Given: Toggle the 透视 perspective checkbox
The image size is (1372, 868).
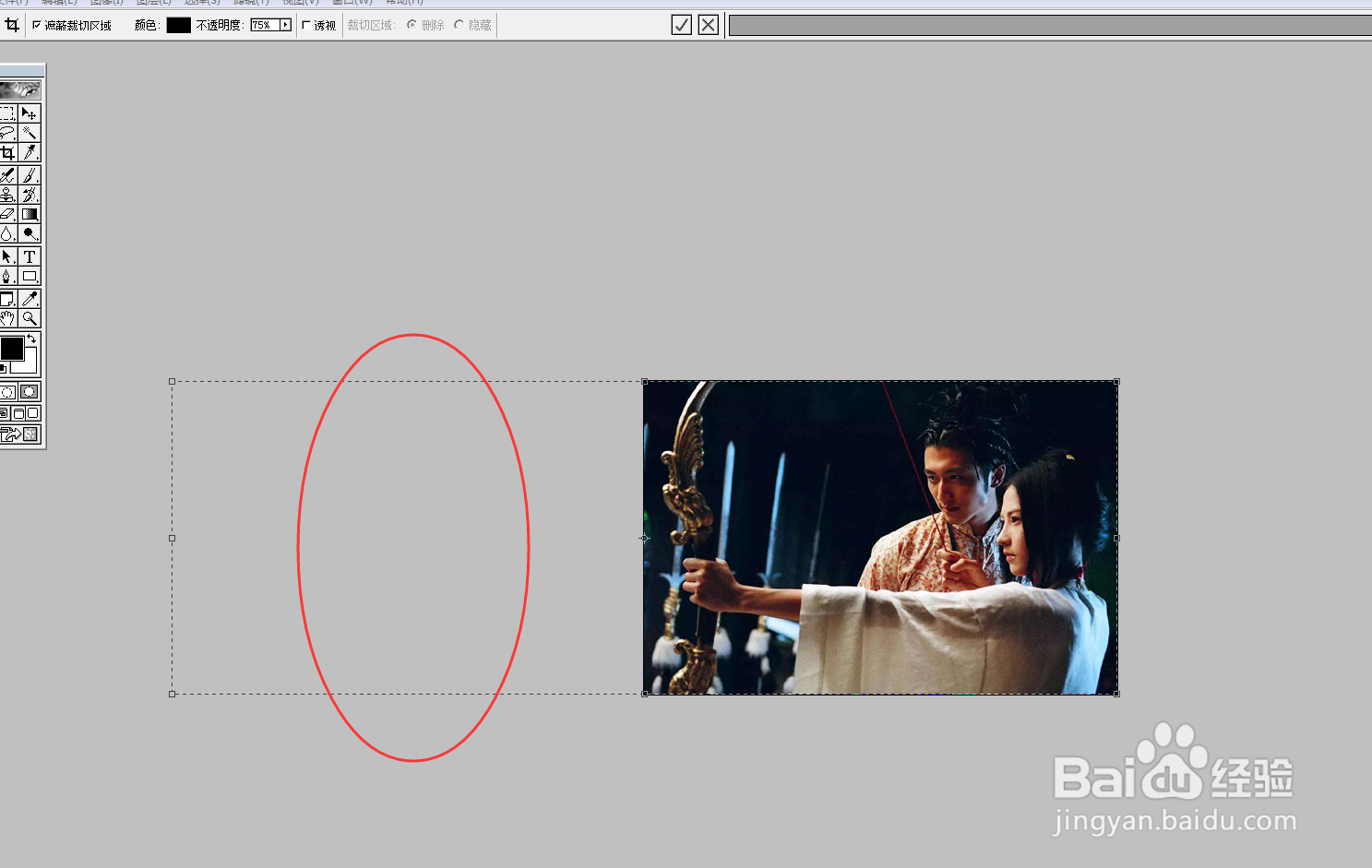Looking at the screenshot, I should pyautogui.click(x=305, y=25).
